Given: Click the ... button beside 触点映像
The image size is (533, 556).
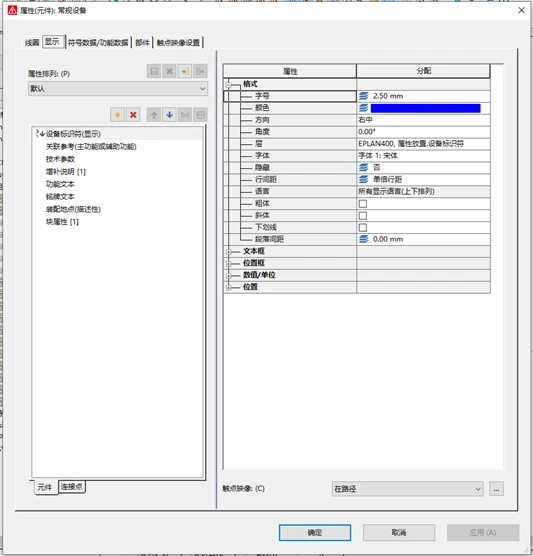Looking at the screenshot, I should 496,489.
